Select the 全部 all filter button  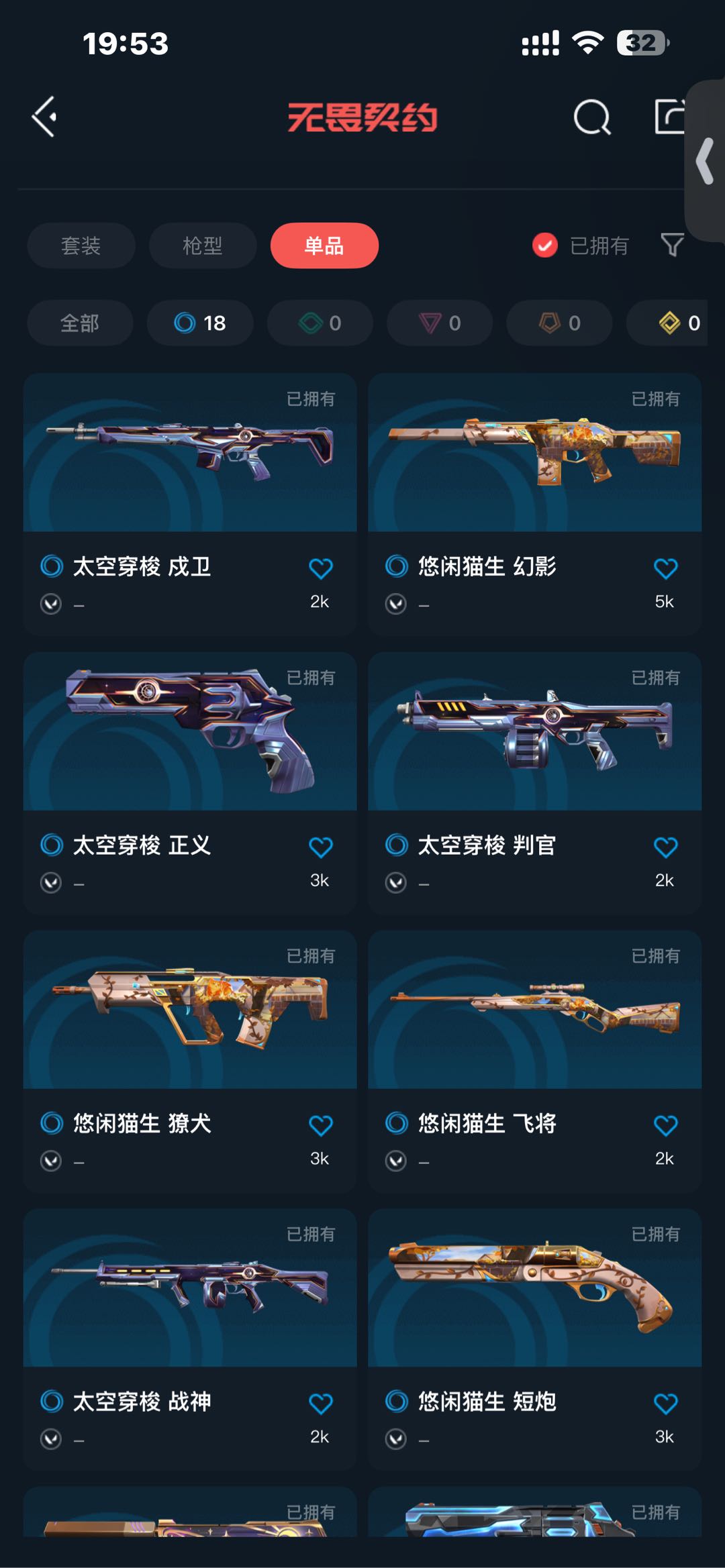tap(80, 323)
